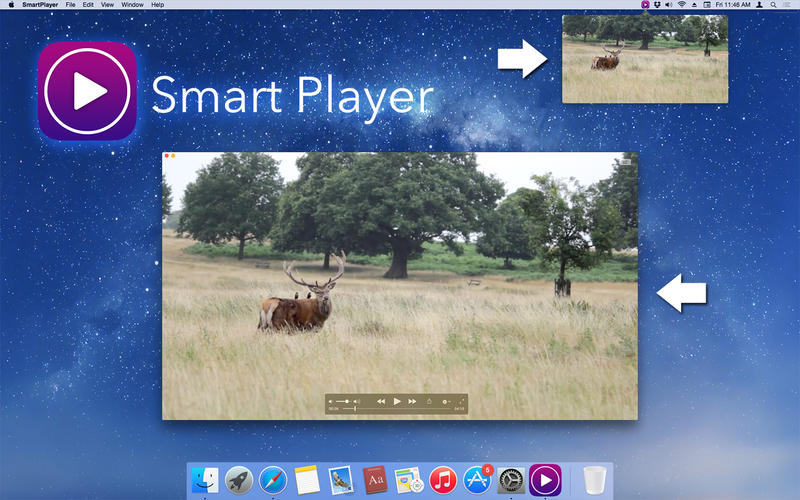Minimize player window with yellow button
800x500 pixels.
[x=173, y=156]
